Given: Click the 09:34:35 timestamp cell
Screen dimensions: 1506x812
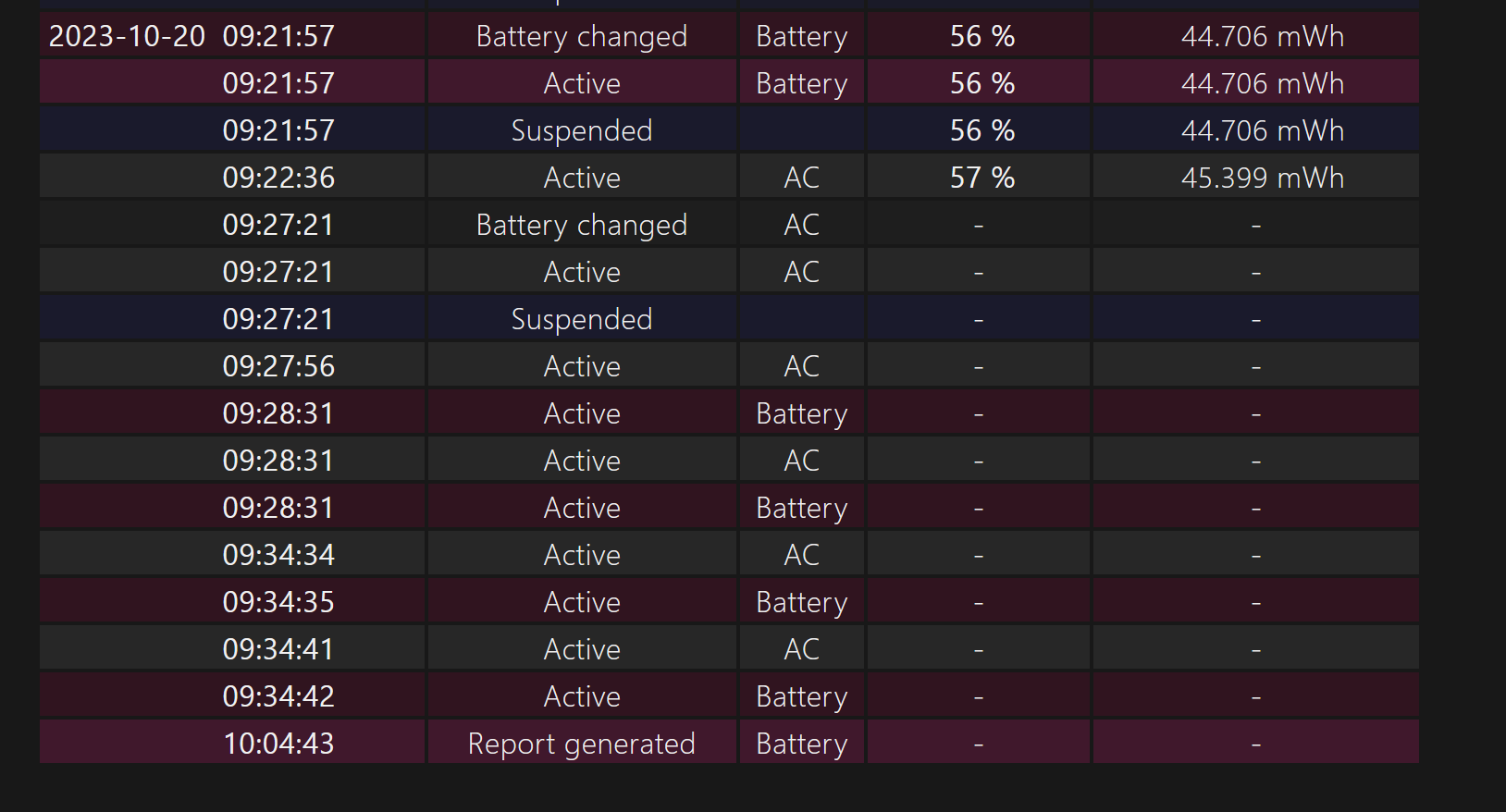Looking at the screenshot, I should point(278,602).
